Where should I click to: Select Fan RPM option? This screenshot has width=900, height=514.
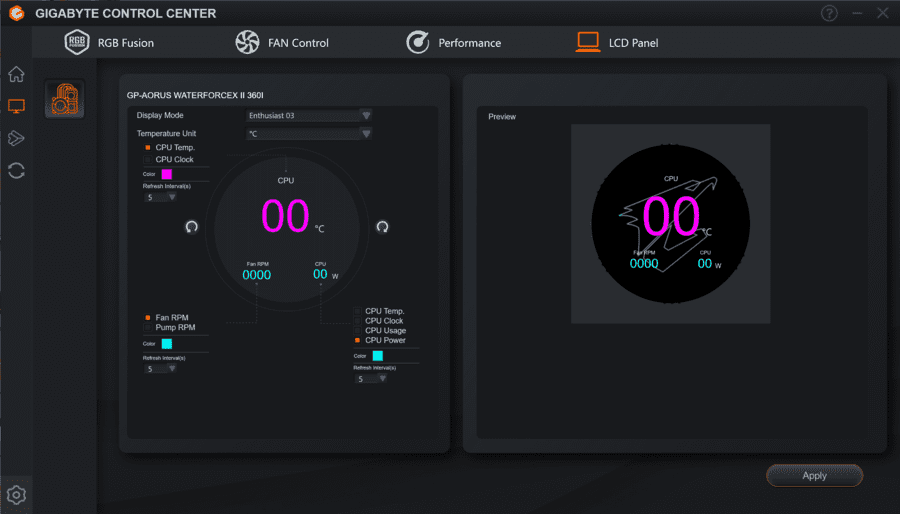(x=166, y=317)
